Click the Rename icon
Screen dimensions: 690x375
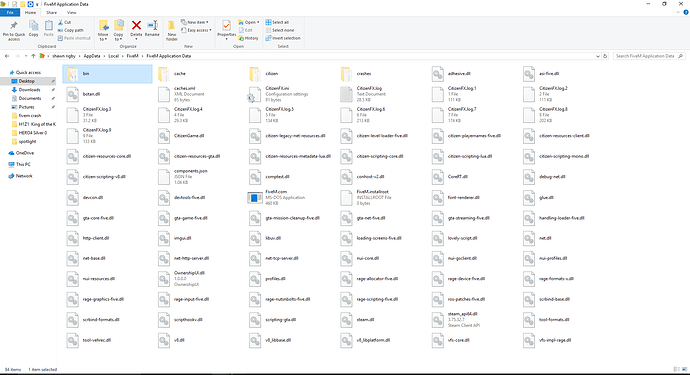point(152,26)
